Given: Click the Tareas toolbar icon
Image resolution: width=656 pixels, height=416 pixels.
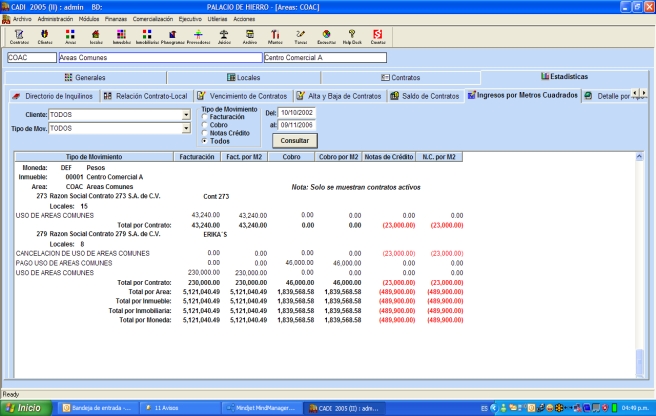Looking at the screenshot, I should [x=300, y=36].
